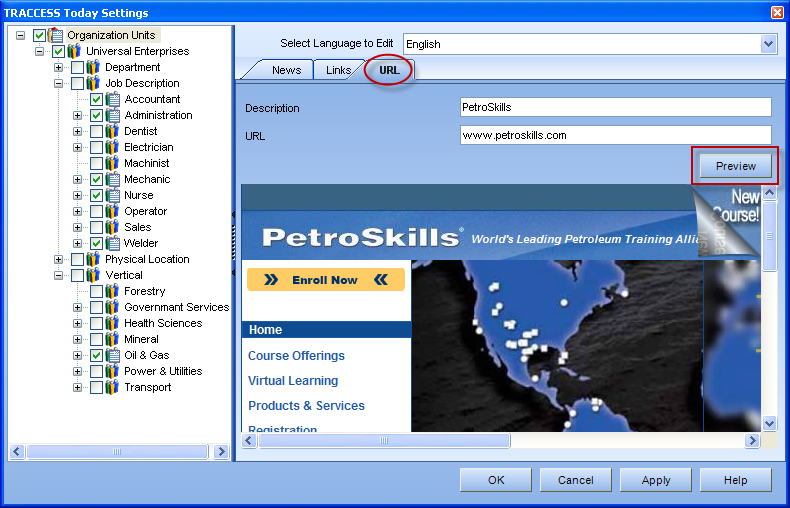Collapse the Job Description tree node
This screenshot has width=790, height=508.
click(59, 83)
